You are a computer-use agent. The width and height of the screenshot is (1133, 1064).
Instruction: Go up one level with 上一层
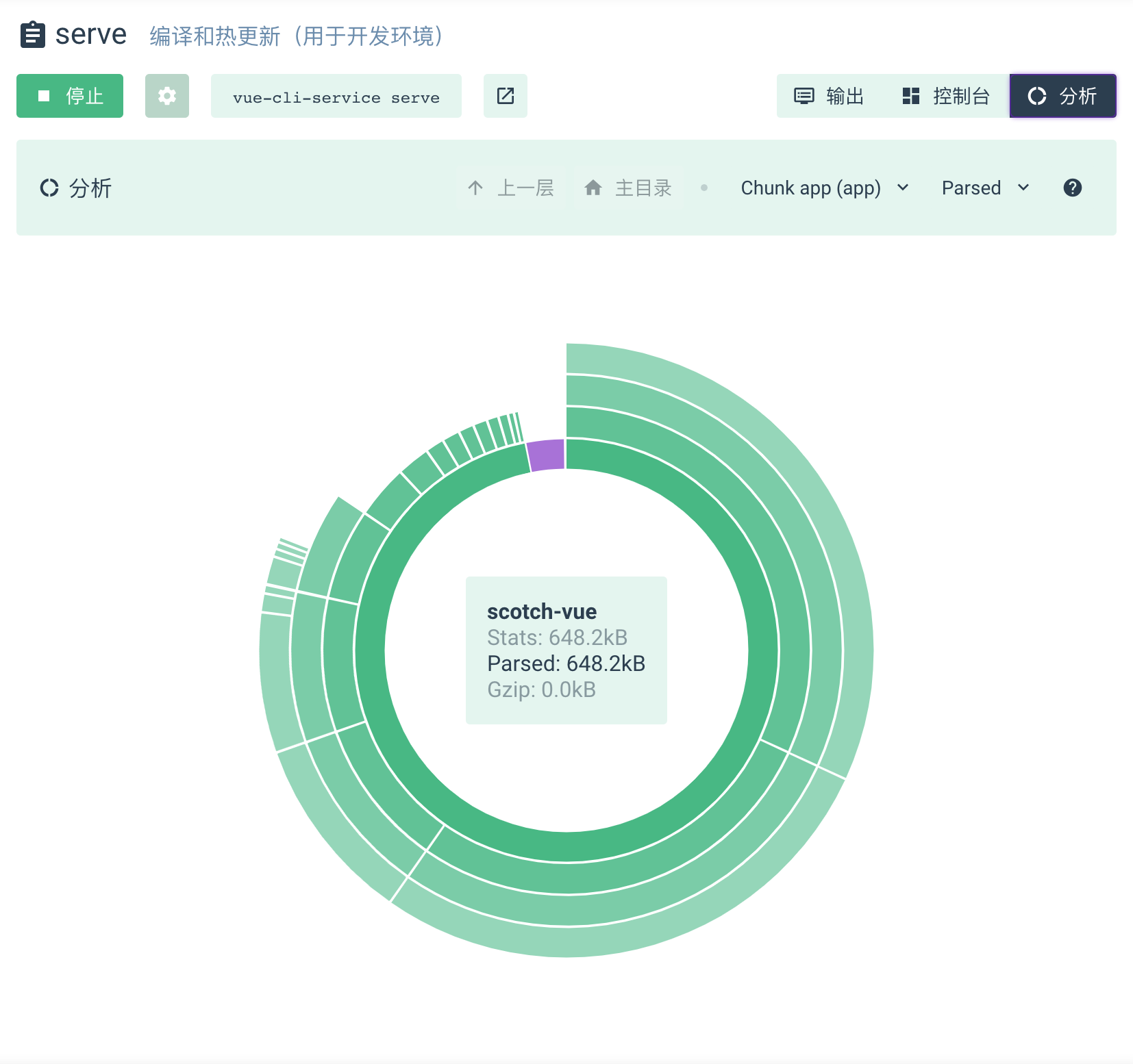pyautogui.click(x=511, y=188)
